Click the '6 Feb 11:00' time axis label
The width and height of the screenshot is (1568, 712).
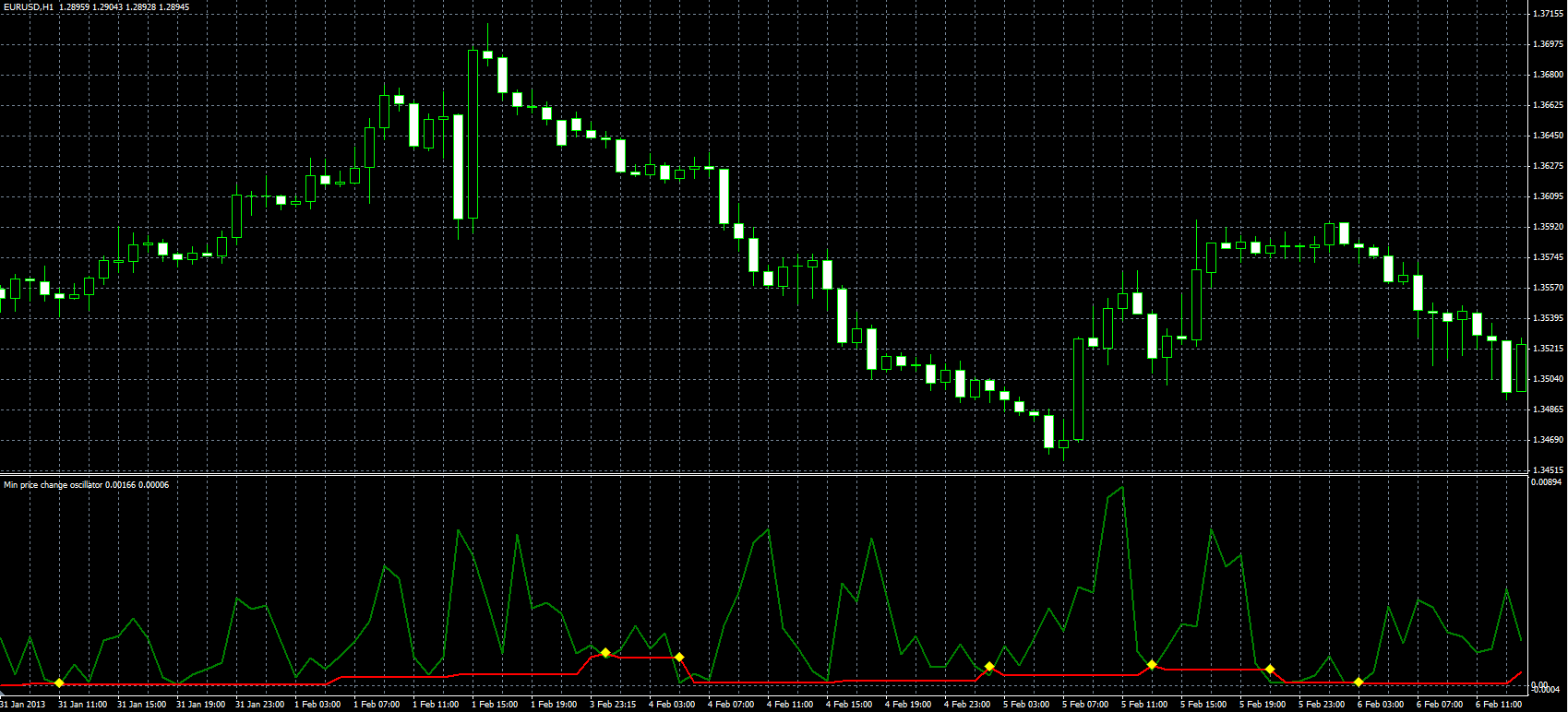[x=1499, y=705]
